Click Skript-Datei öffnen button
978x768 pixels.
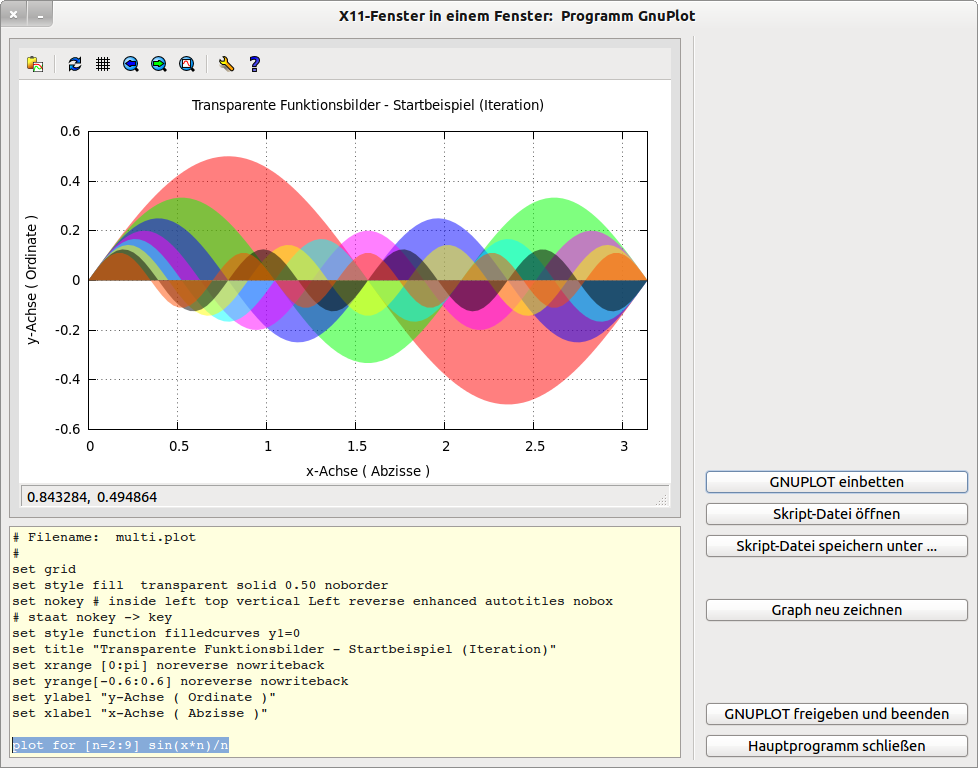coord(836,514)
